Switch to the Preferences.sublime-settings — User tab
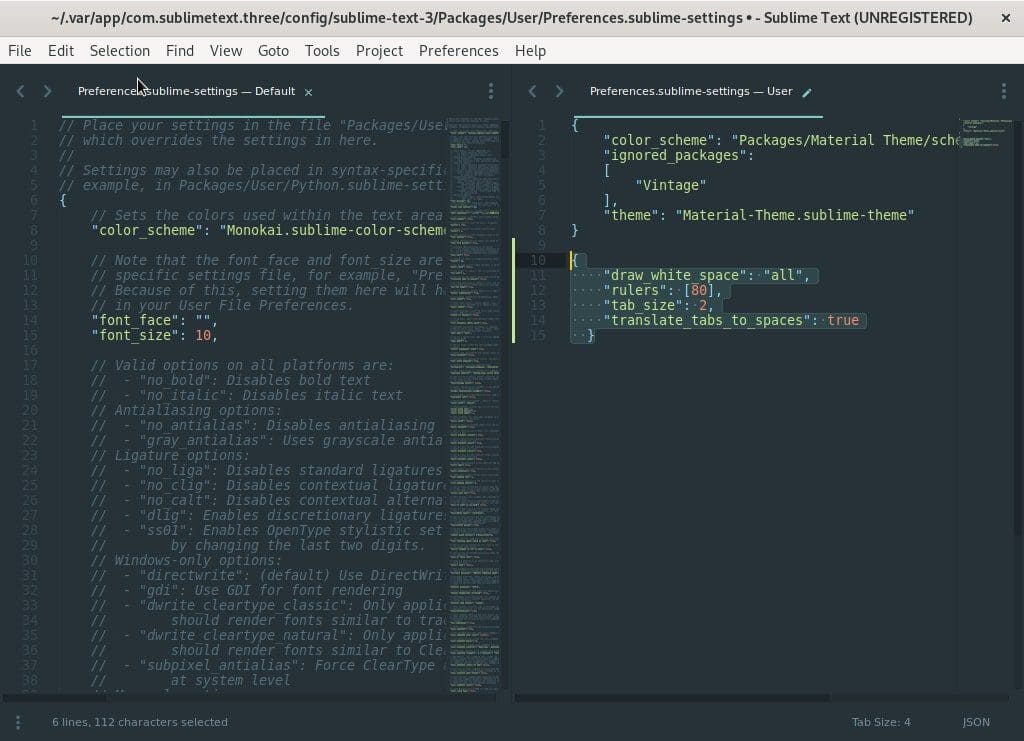Viewport: 1024px width, 741px height. [x=690, y=91]
